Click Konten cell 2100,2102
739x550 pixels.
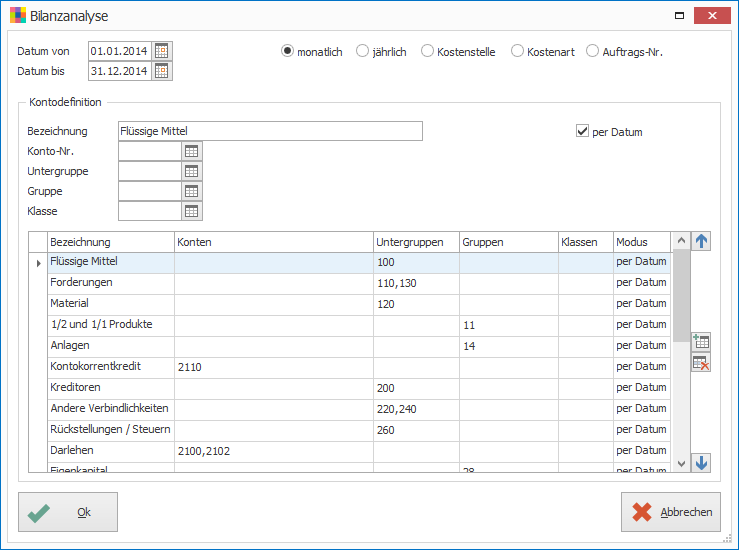pyautogui.click(x=273, y=452)
